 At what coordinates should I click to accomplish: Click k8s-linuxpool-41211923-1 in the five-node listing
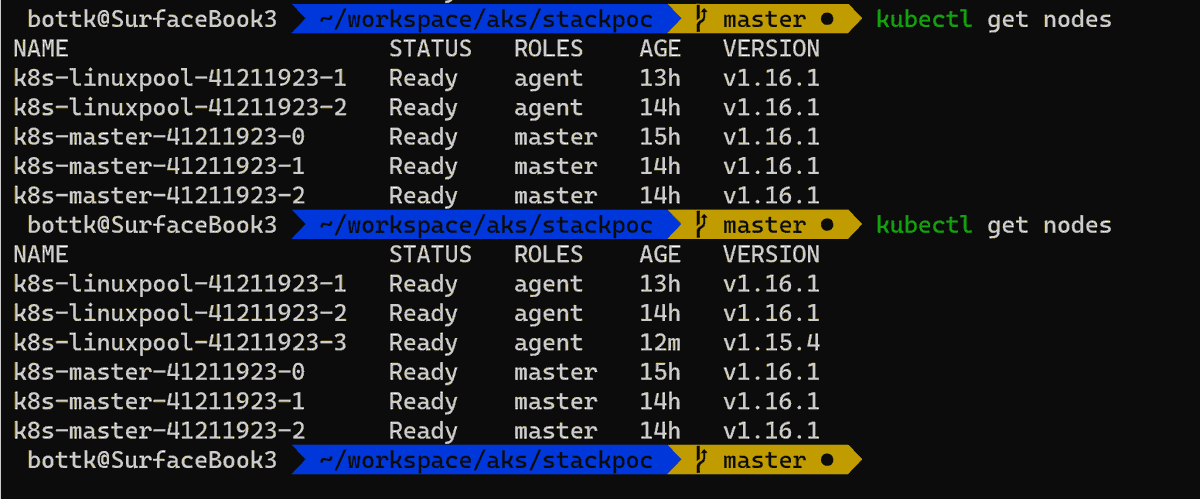pyautogui.click(x=181, y=78)
